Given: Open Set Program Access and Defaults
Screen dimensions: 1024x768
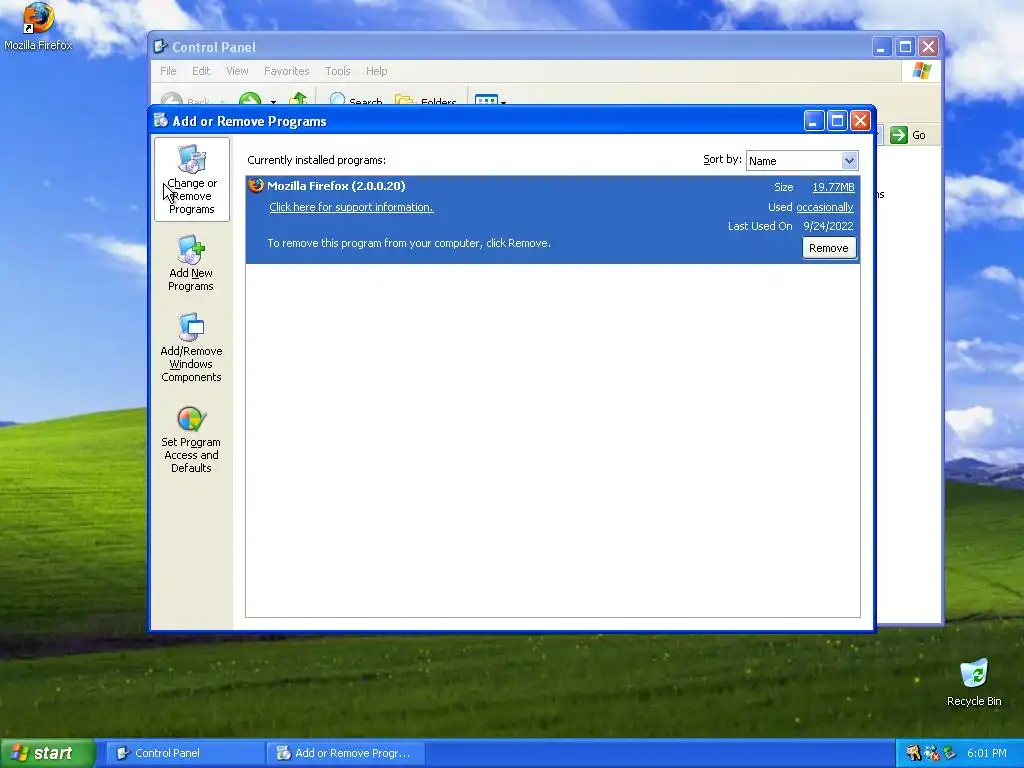Looking at the screenshot, I should pos(191,440).
